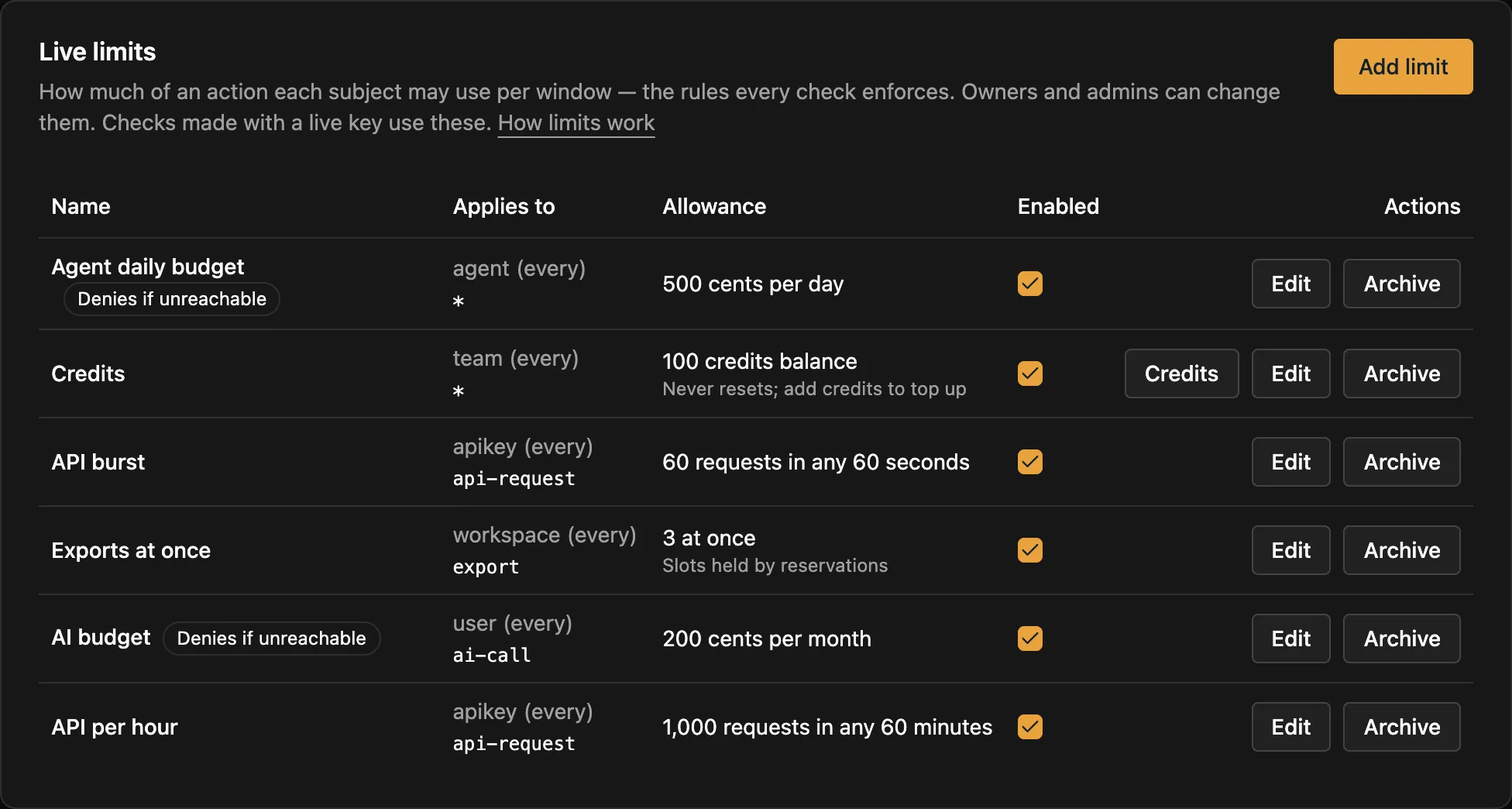Viewport: 1512px width, 809px height.
Task: Click Never resets; add credits to top up note
Action: tap(814, 389)
